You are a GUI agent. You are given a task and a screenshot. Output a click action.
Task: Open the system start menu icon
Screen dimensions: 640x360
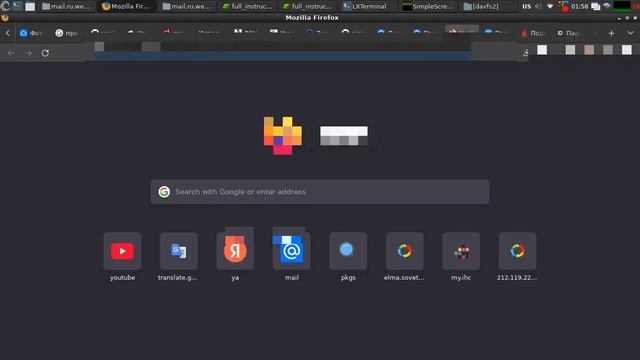[x=5, y=6]
